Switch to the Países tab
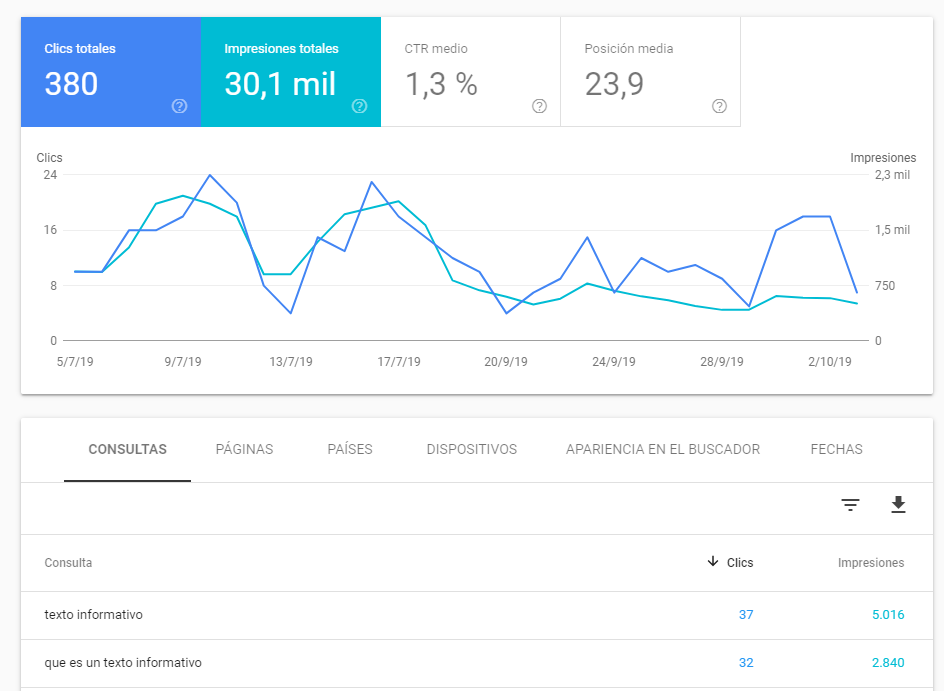944x691 pixels. [x=350, y=449]
